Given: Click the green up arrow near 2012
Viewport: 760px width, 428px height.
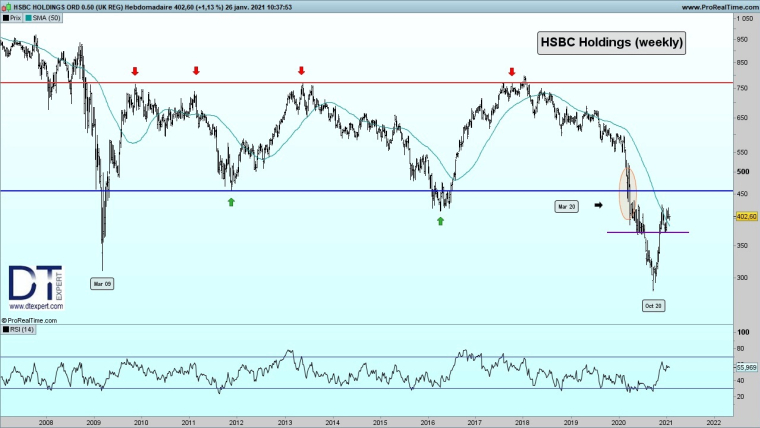Looking at the screenshot, I should point(231,201).
